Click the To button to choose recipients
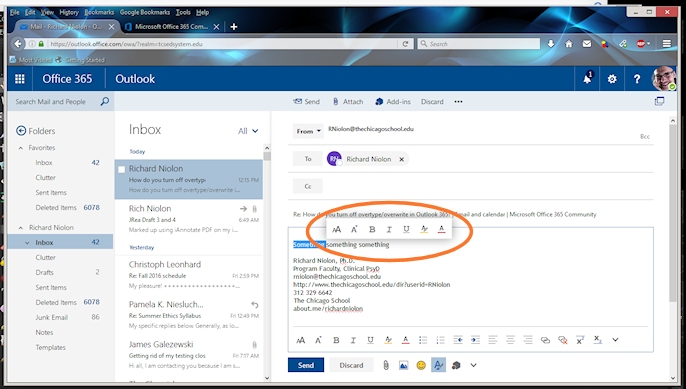Image resolution: width=686 pixels, height=389 pixels. point(308,159)
